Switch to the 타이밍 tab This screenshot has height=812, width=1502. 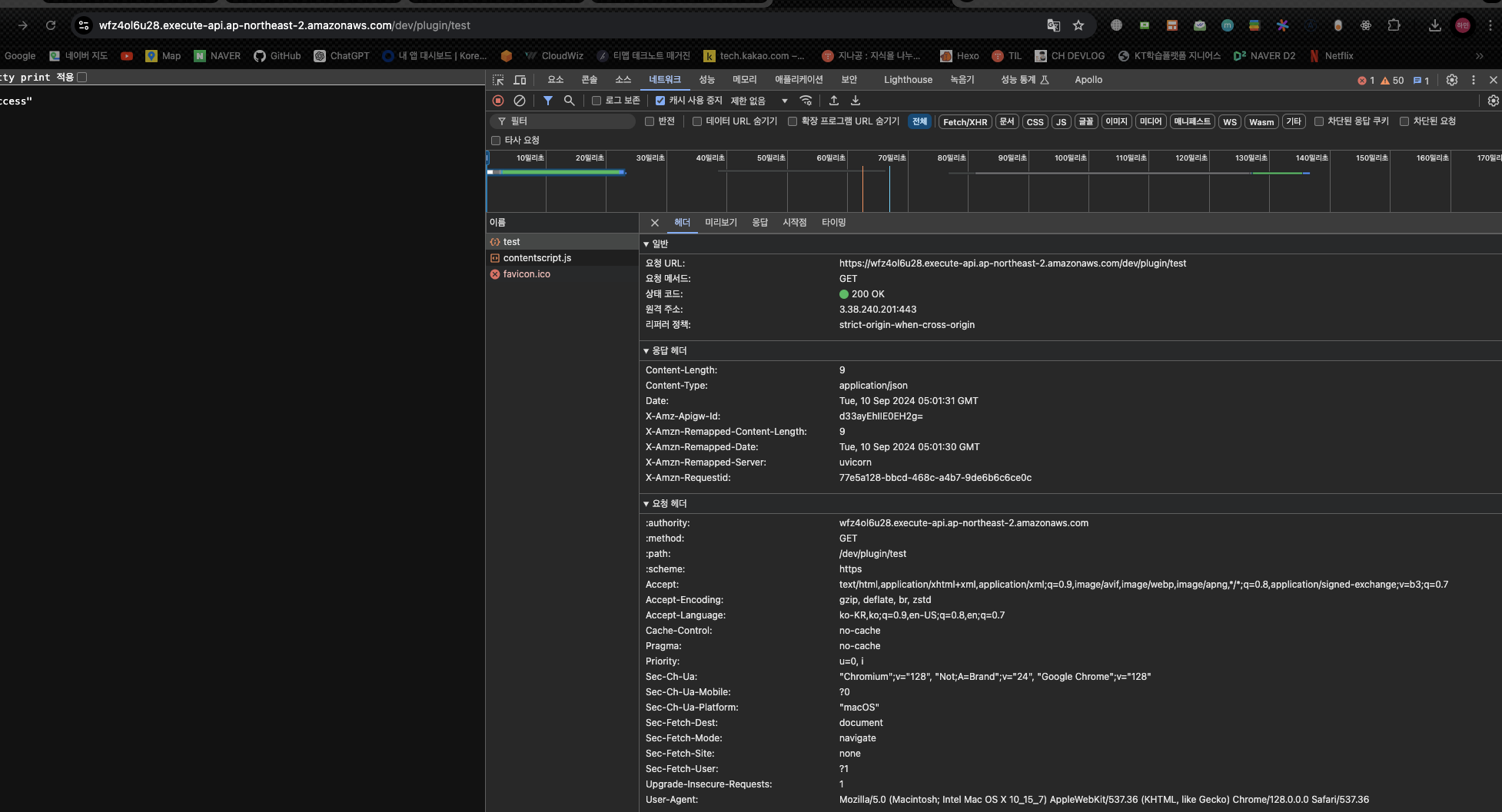(833, 223)
